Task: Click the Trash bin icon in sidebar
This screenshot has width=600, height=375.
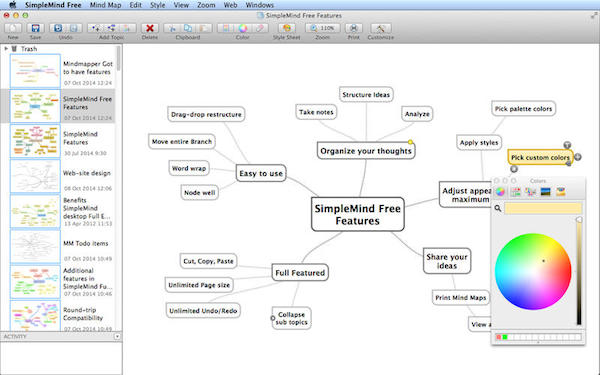Action: click(14, 49)
